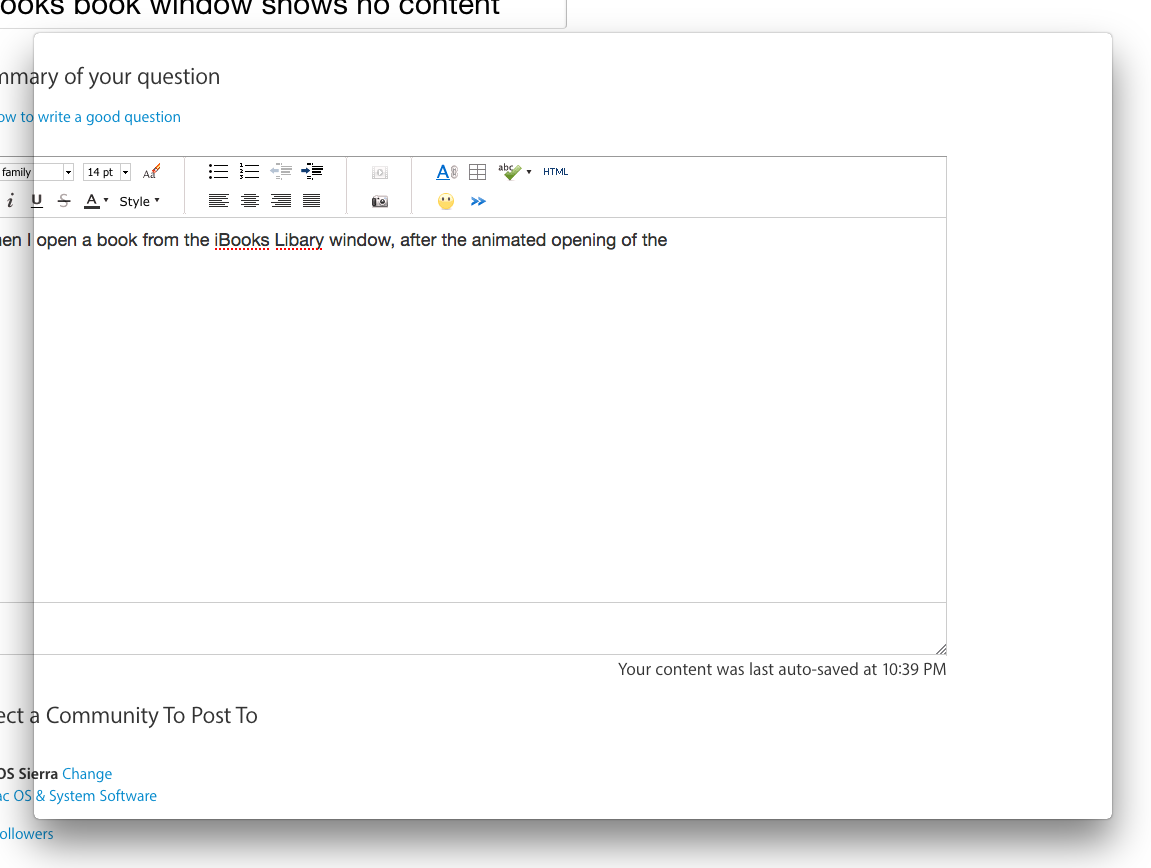The image size is (1151, 868).
Task: Open Mac OS & System Software link
Action: [x=79, y=795]
